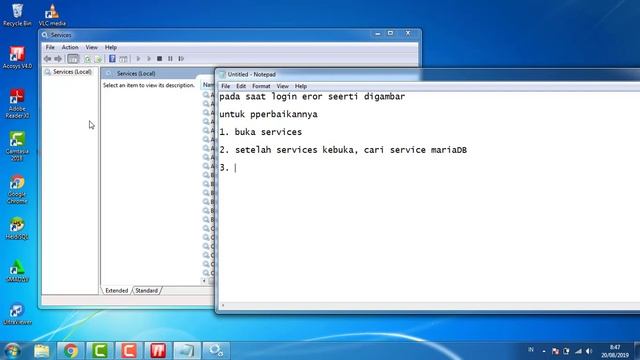The width and height of the screenshot is (640, 360).
Task: Click Notepad line mentioning mariaDB
Action: [343, 150]
